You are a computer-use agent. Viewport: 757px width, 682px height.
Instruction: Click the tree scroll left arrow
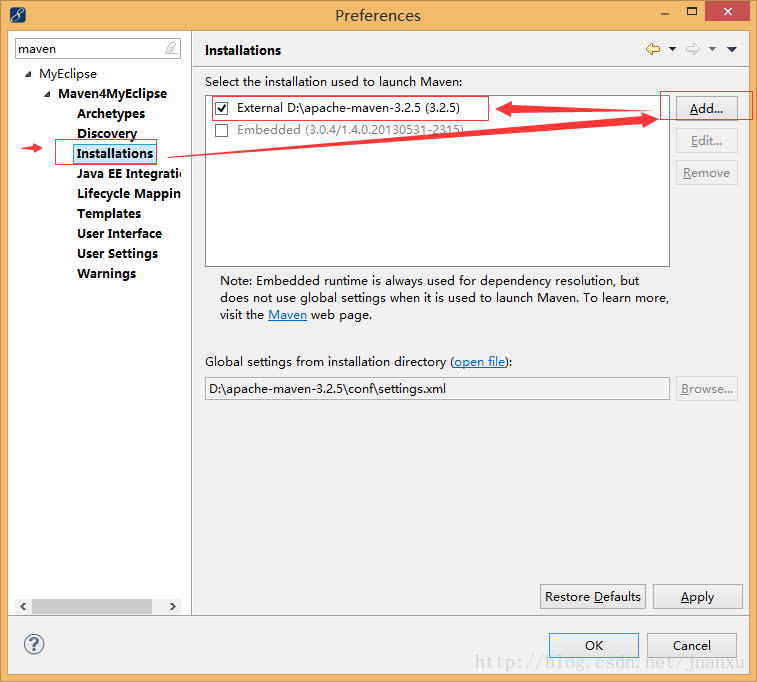(x=23, y=606)
